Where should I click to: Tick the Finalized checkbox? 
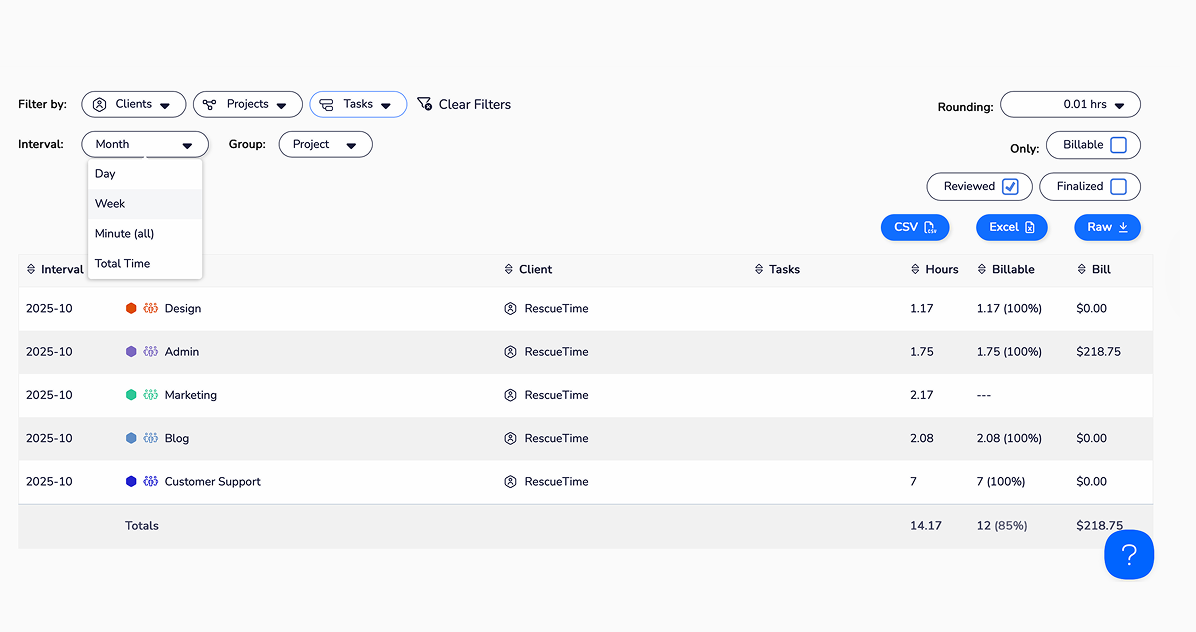[1118, 187]
